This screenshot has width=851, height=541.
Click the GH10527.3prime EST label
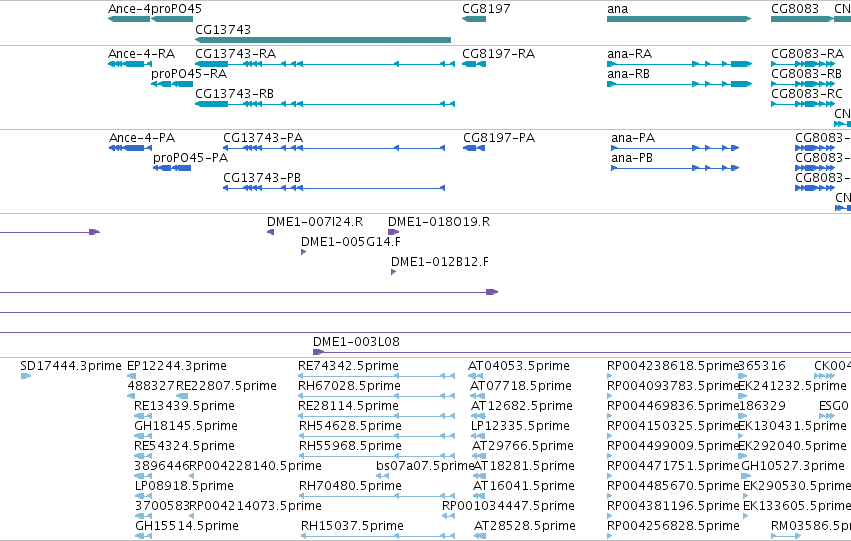[x=793, y=466]
